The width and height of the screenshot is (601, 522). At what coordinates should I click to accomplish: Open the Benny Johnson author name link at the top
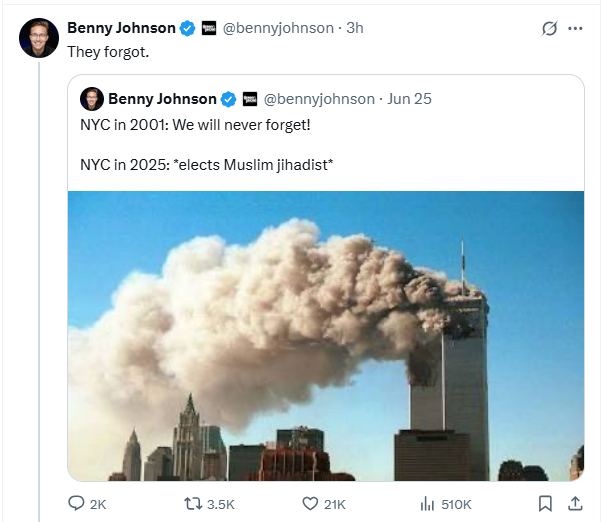[x=121, y=28]
